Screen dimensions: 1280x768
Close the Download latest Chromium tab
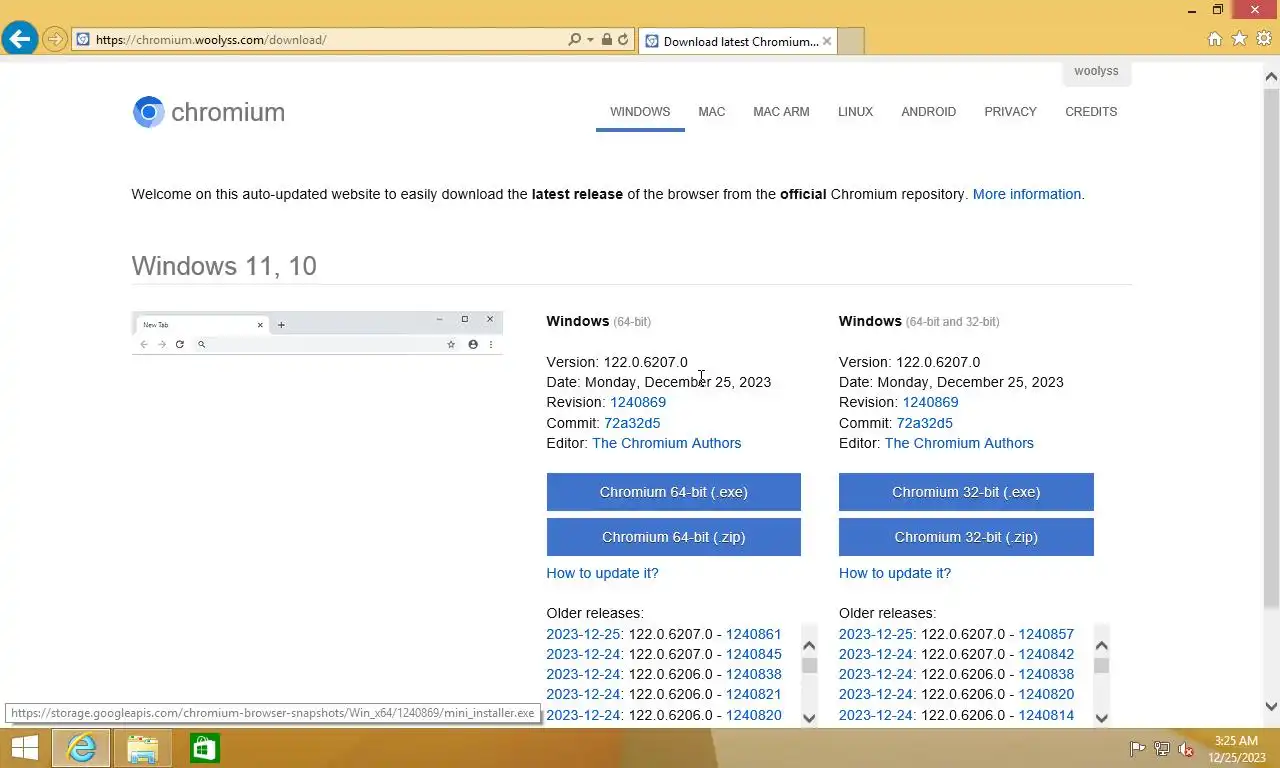[x=827, y=41]
